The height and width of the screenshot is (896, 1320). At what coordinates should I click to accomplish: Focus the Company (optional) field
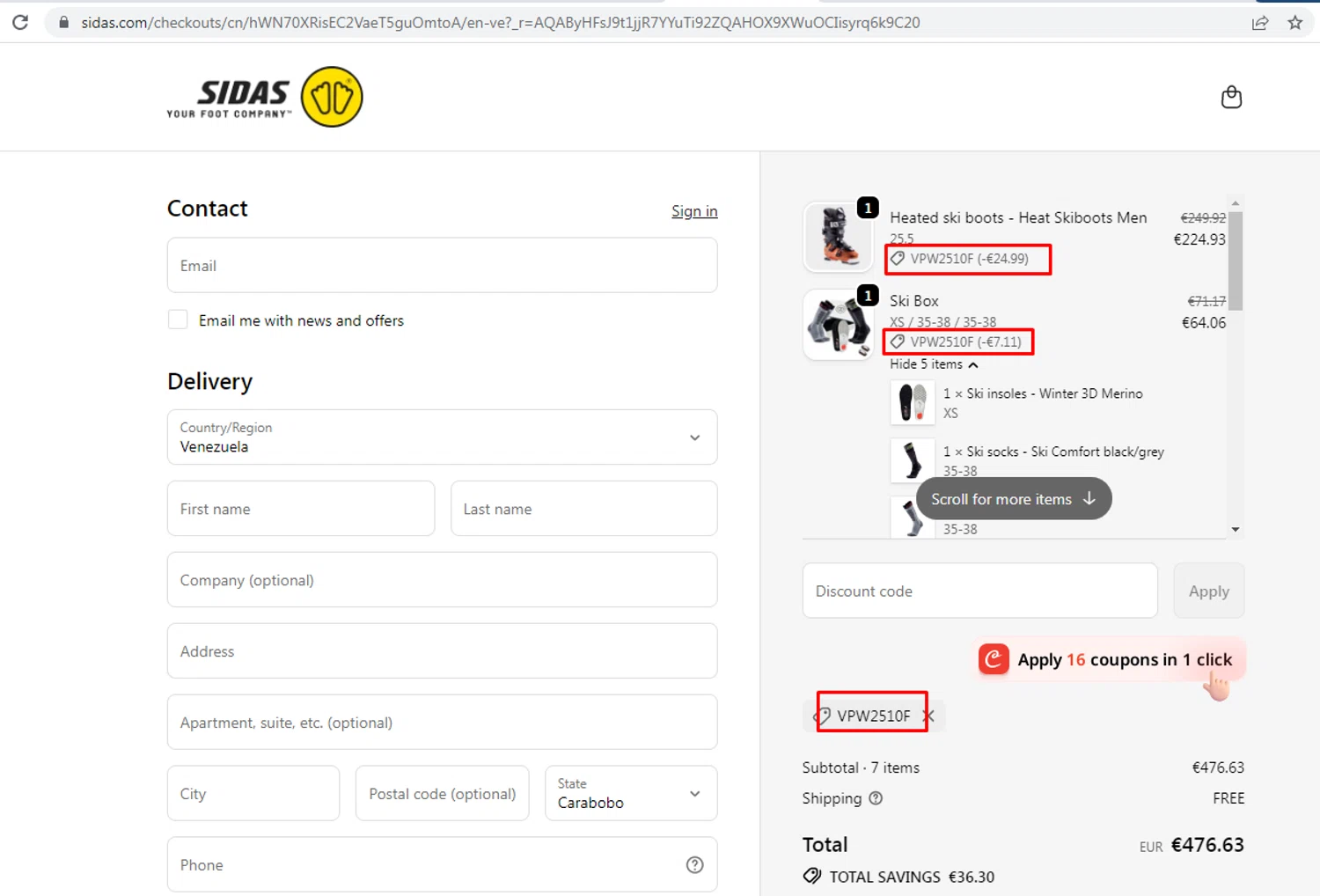click(442, 579)
